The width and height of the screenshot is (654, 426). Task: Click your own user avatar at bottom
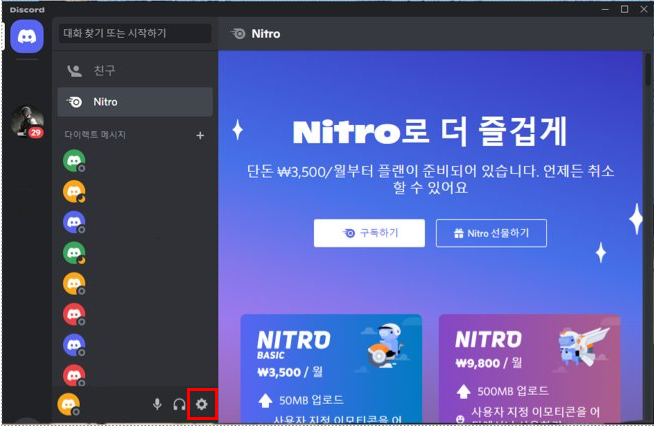pos(69,404)
